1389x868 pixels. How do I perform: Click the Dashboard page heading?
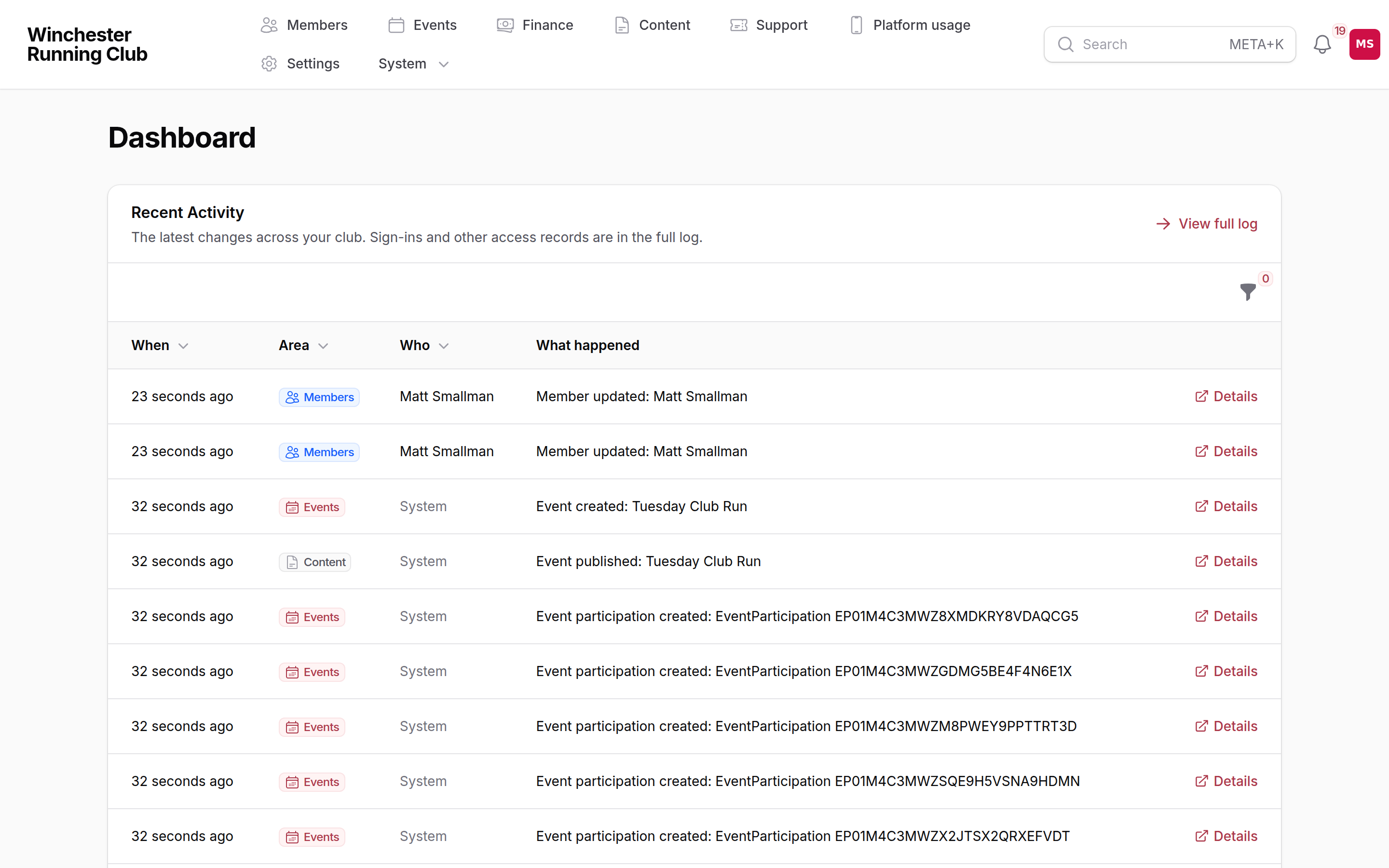click(x=182, y=138)
